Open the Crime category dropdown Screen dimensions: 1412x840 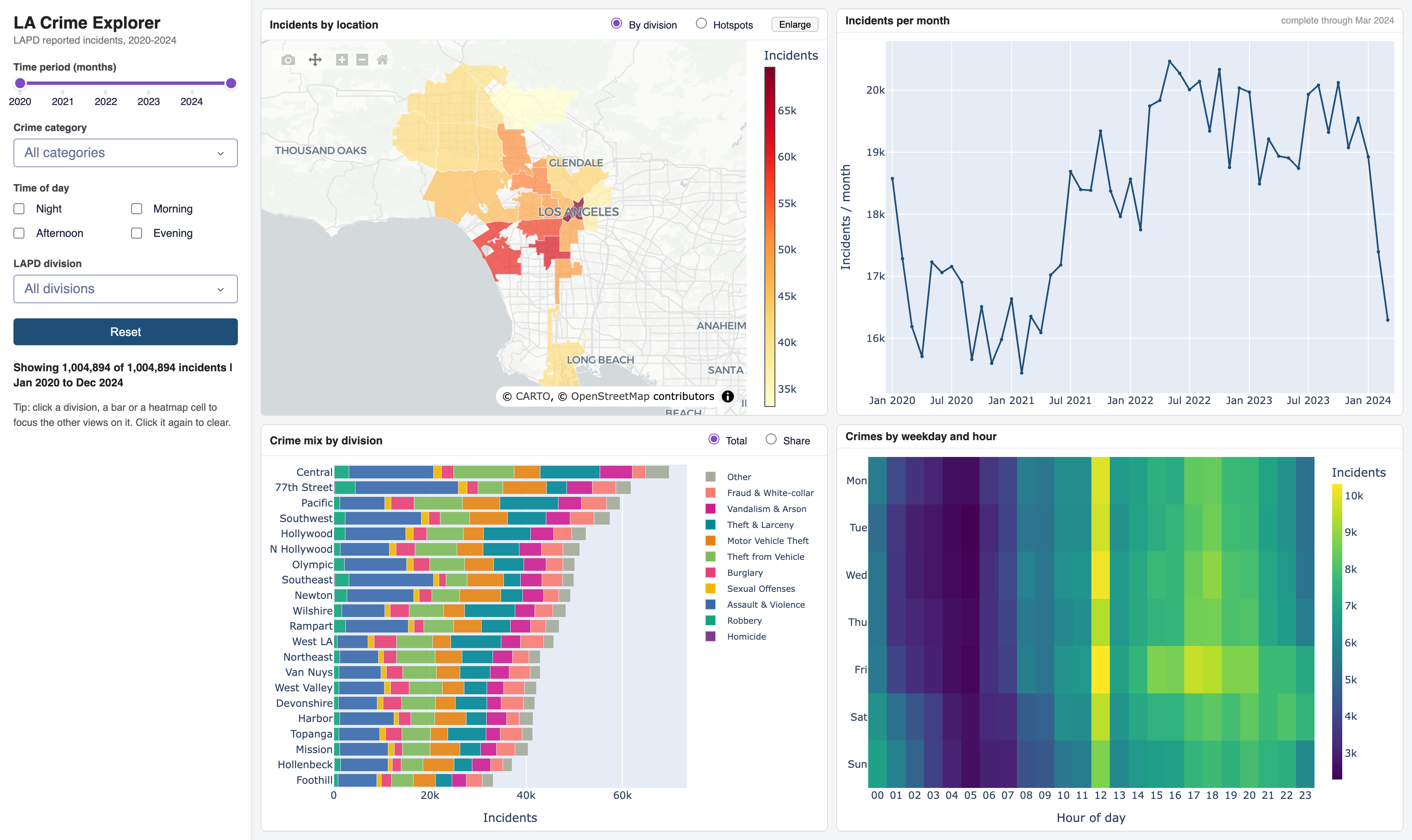(x=125, y=153)
